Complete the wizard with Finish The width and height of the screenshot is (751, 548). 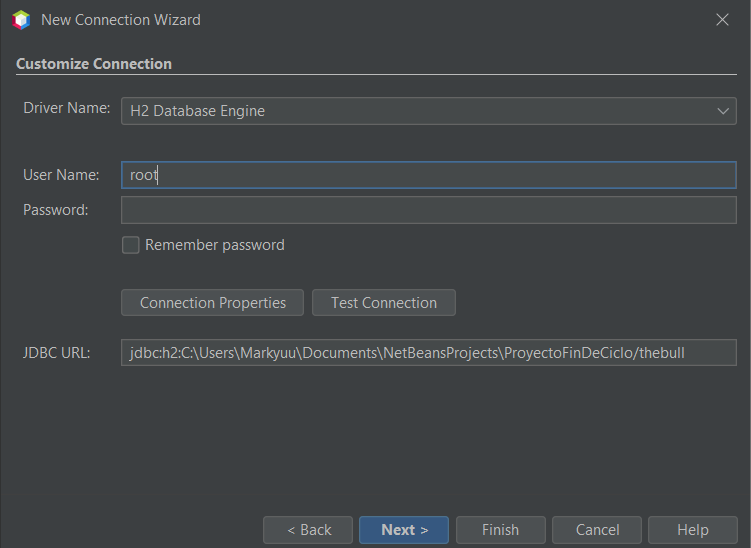pyautogui.click(x=501, y=530)
